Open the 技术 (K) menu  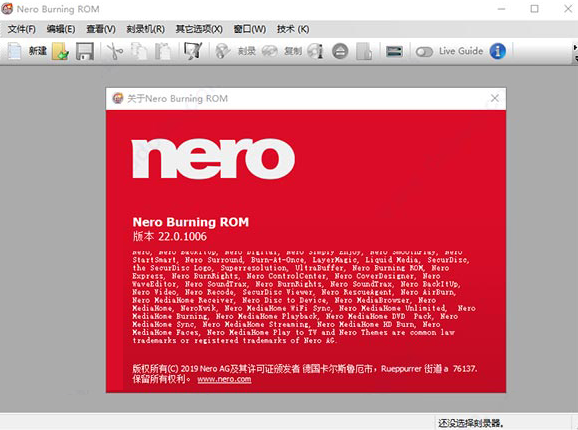(293, 29)
